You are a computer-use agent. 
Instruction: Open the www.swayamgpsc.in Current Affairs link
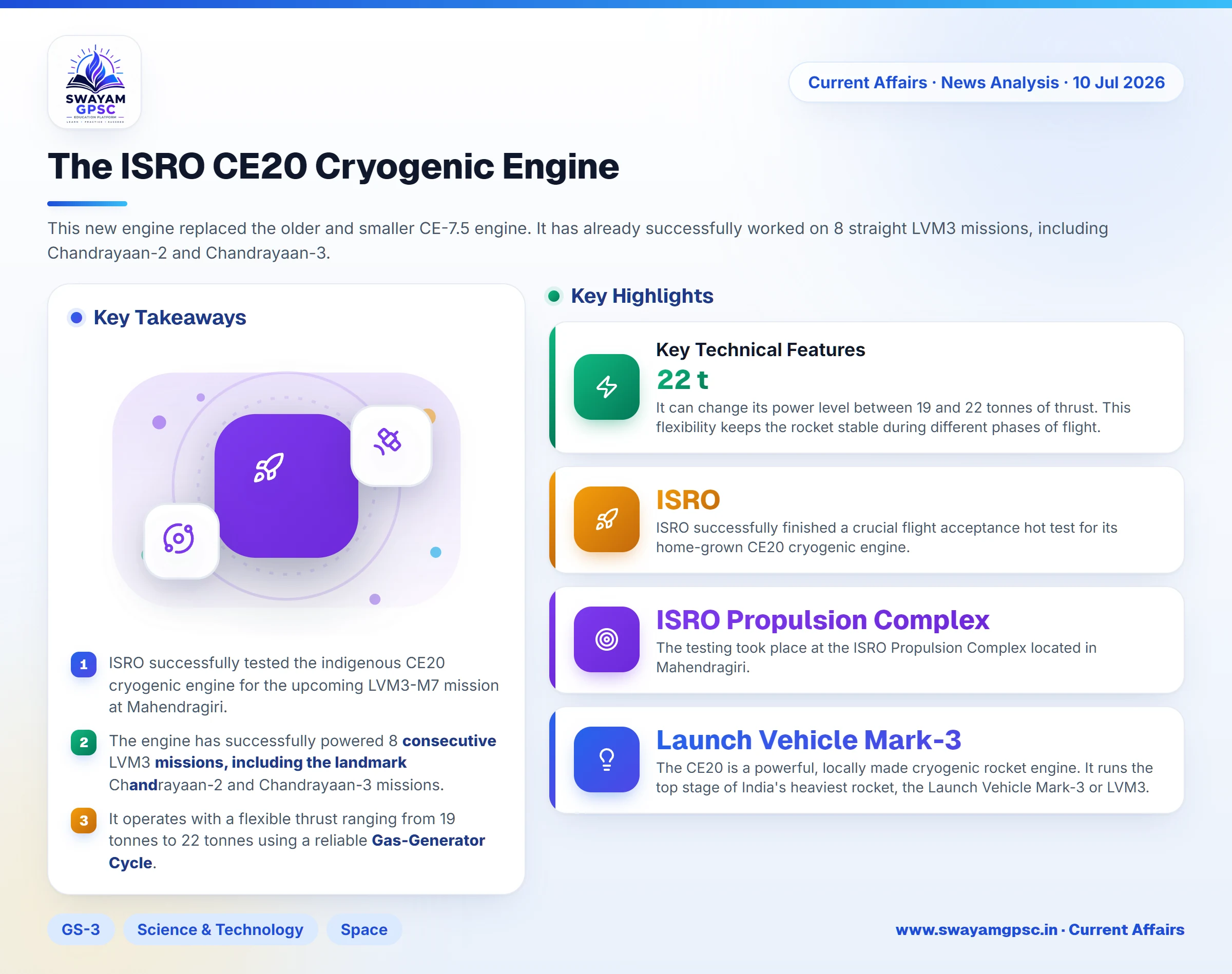pos(1040,929)
